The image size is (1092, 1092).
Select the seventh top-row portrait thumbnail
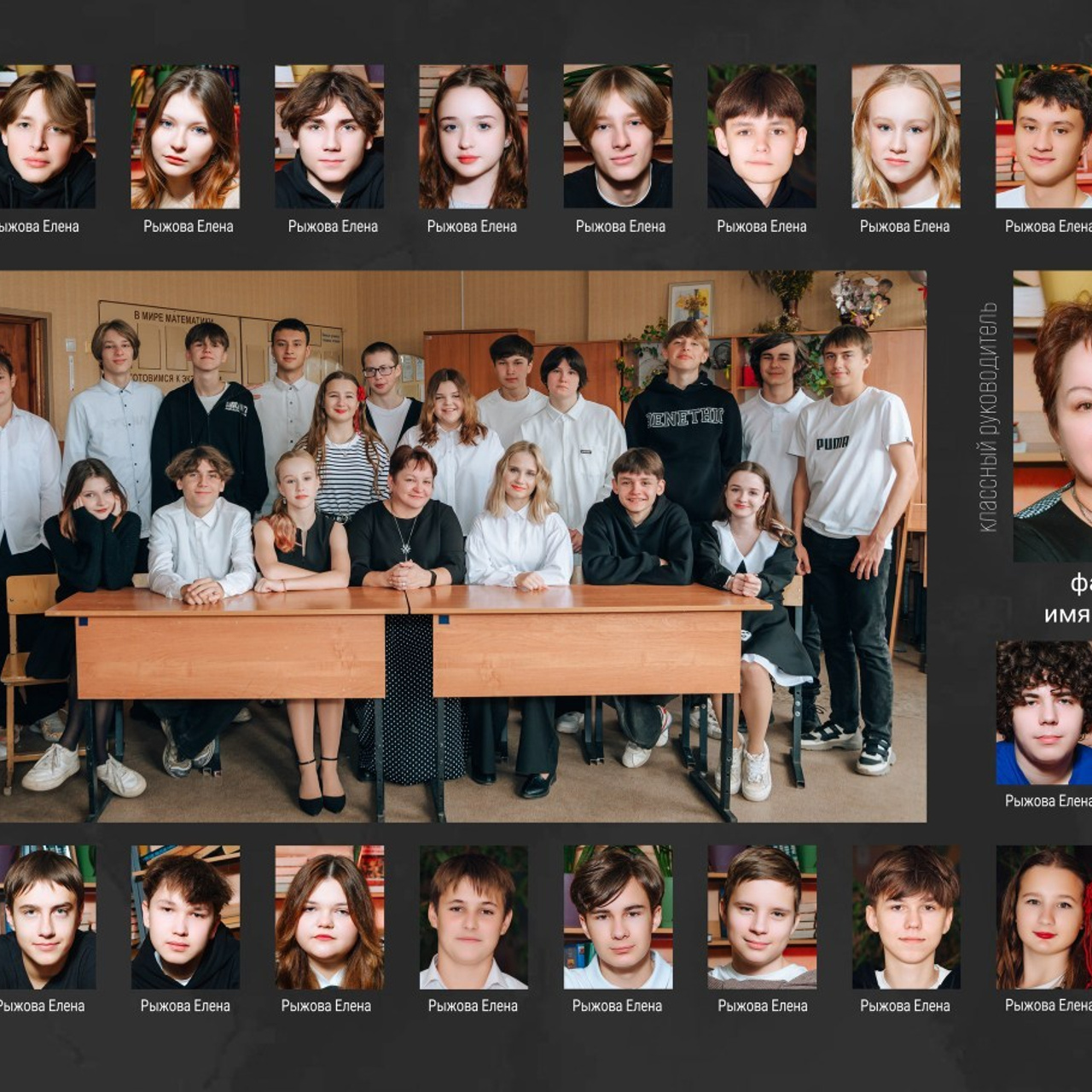click(906, 136)
